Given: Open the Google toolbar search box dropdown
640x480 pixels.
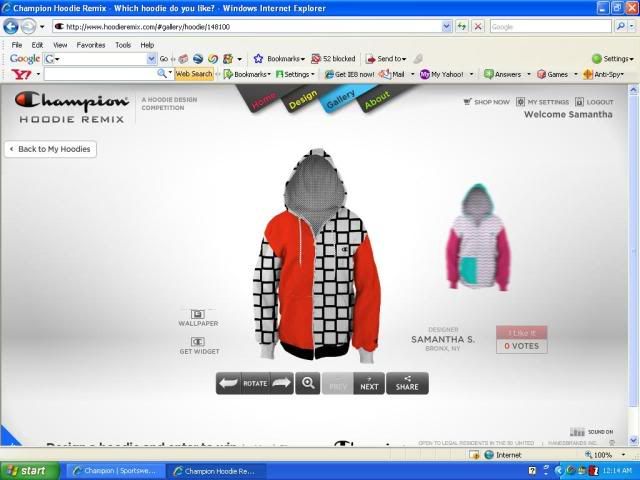Looking at the screenshot, I should [x=151, y=59].
